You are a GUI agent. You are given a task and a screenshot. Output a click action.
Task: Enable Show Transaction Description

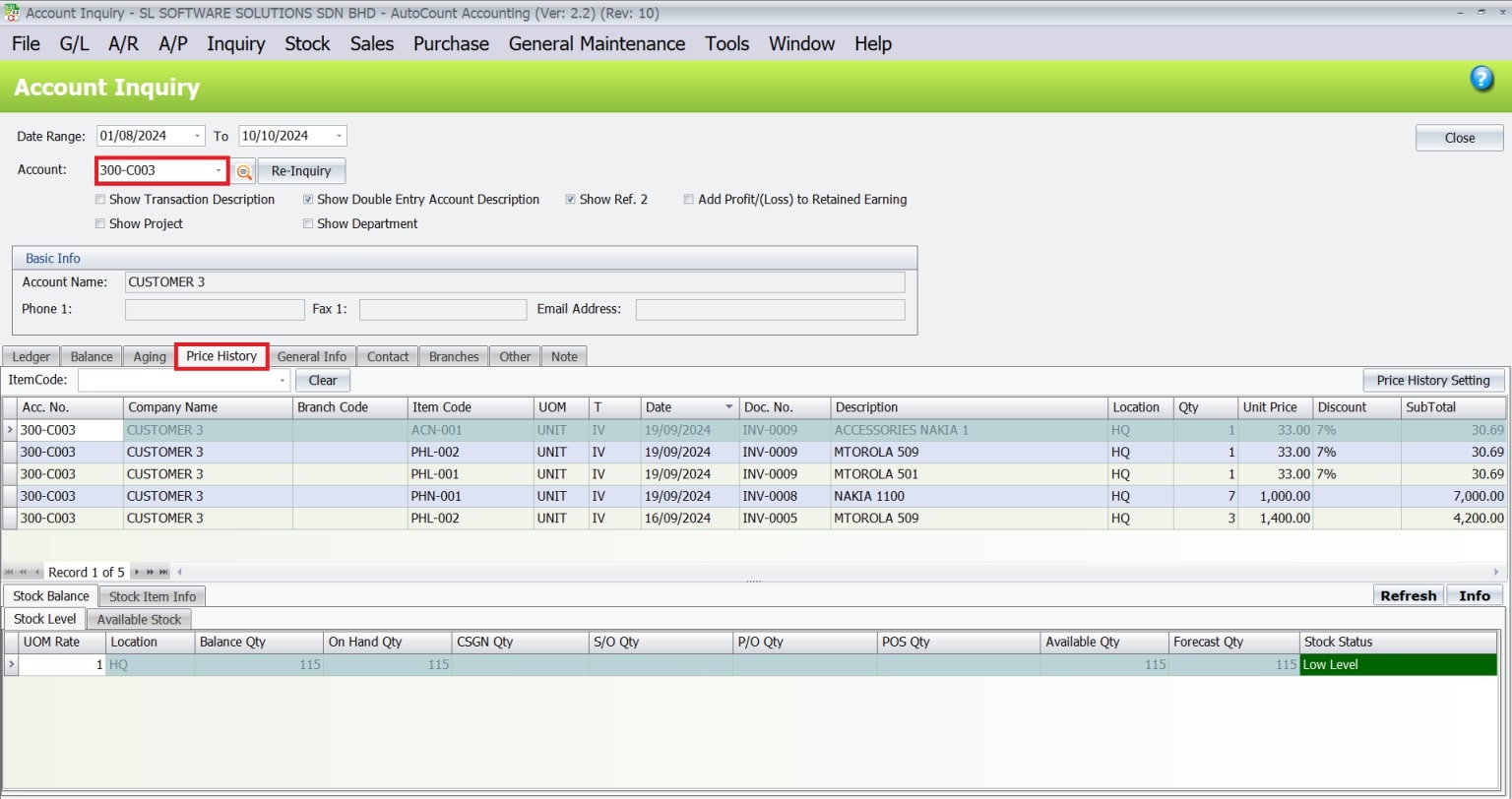[99, 199]
